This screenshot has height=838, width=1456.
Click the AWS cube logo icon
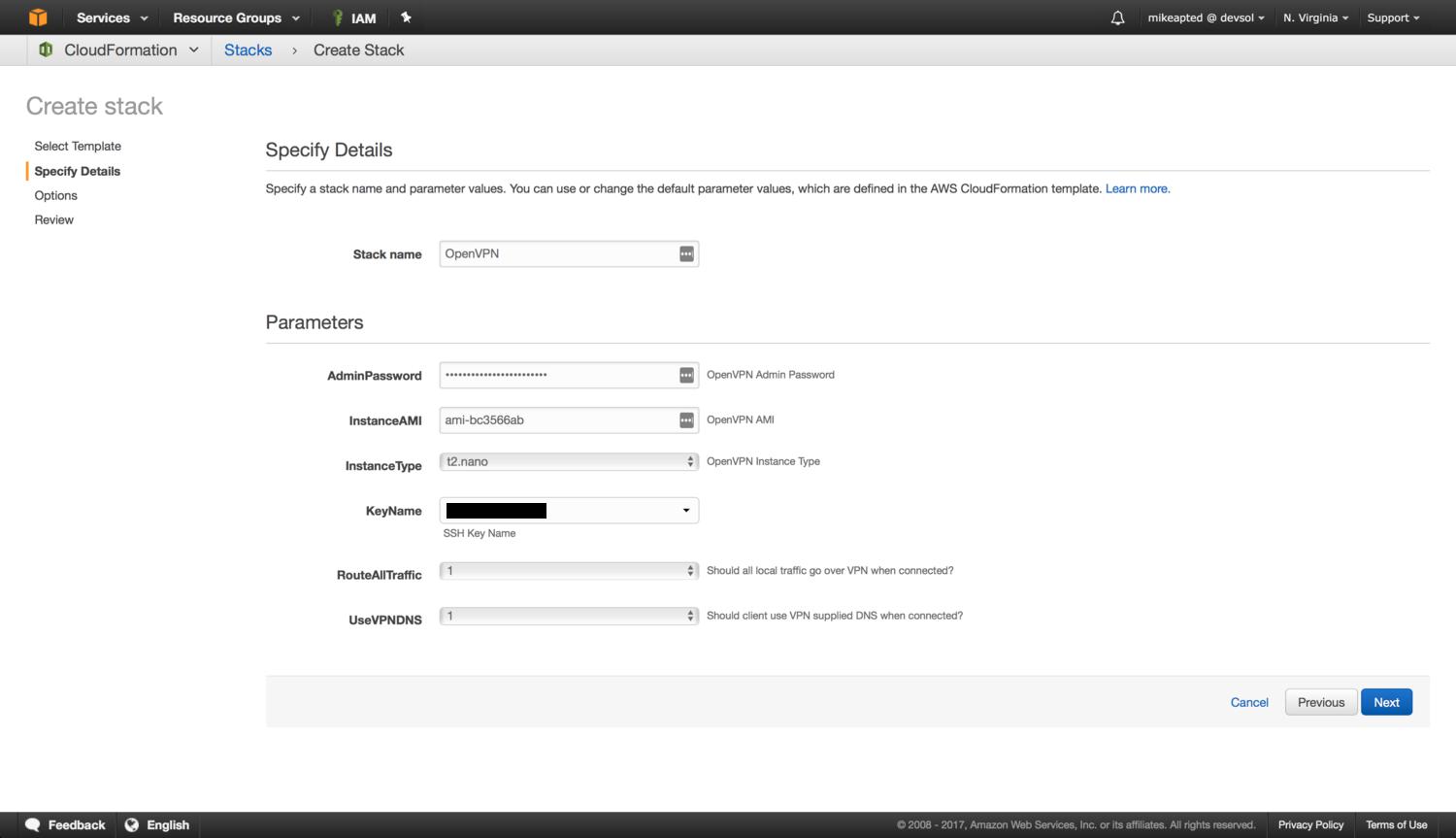point(38,17)
